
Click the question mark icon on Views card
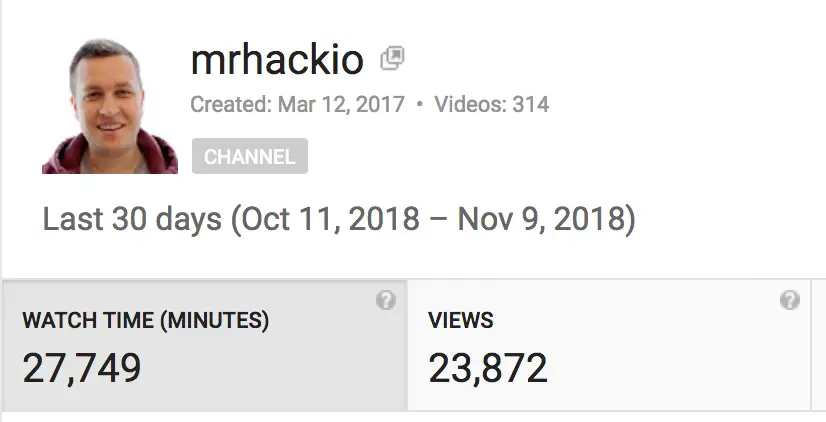(790, 301)
